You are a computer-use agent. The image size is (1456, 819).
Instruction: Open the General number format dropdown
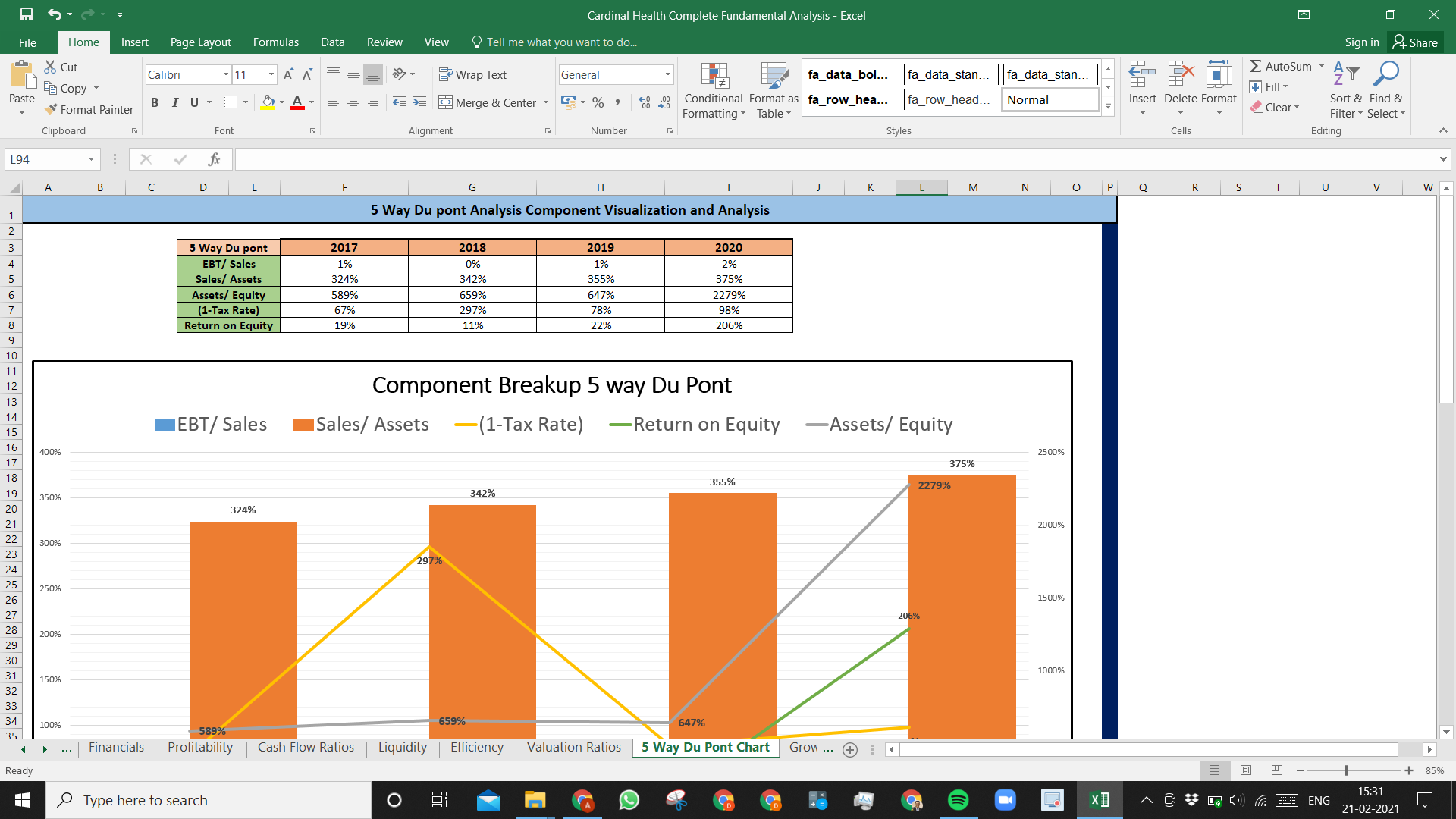click(667, 74)
